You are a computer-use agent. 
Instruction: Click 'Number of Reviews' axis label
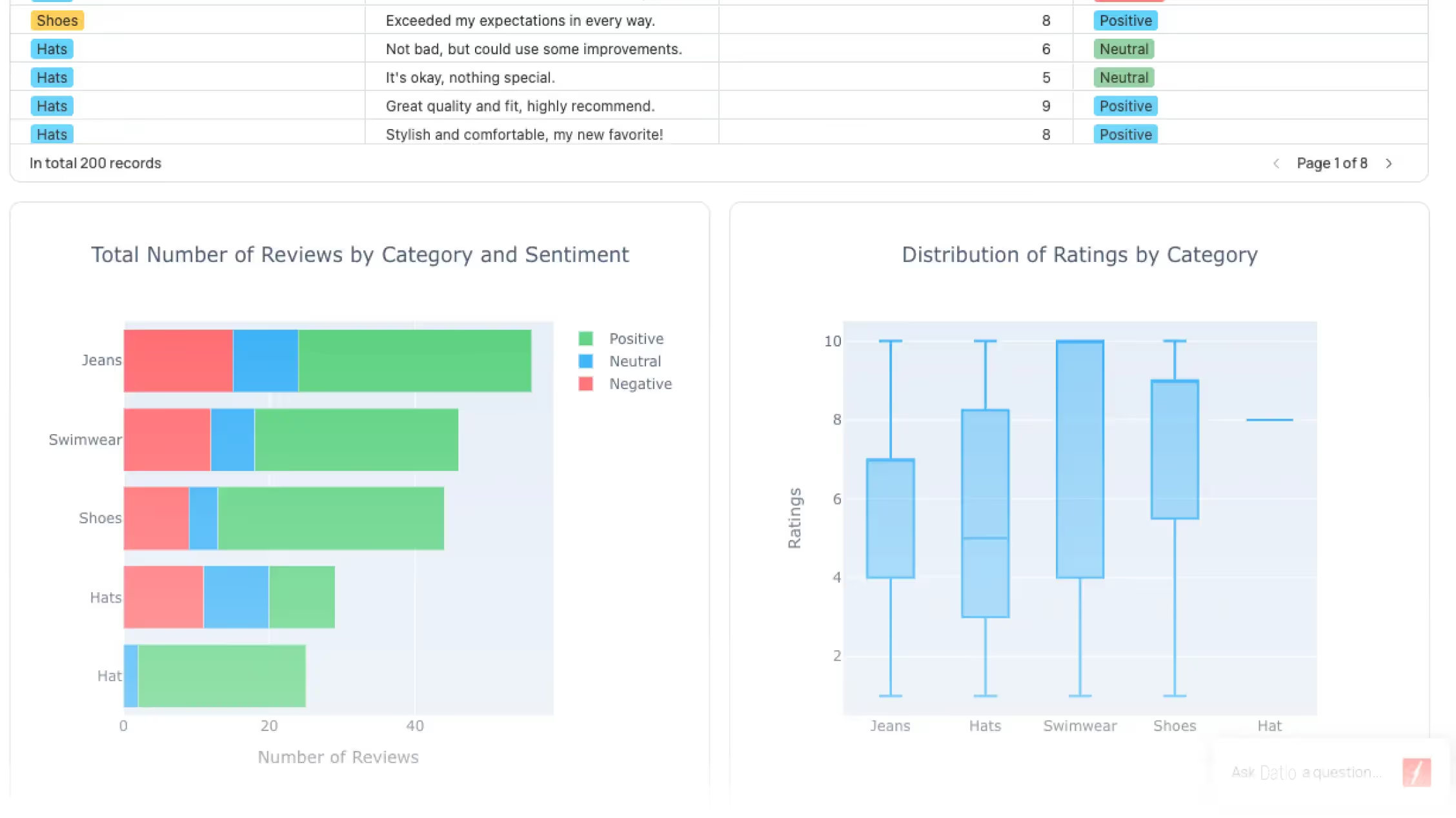[x=338, y=757]
